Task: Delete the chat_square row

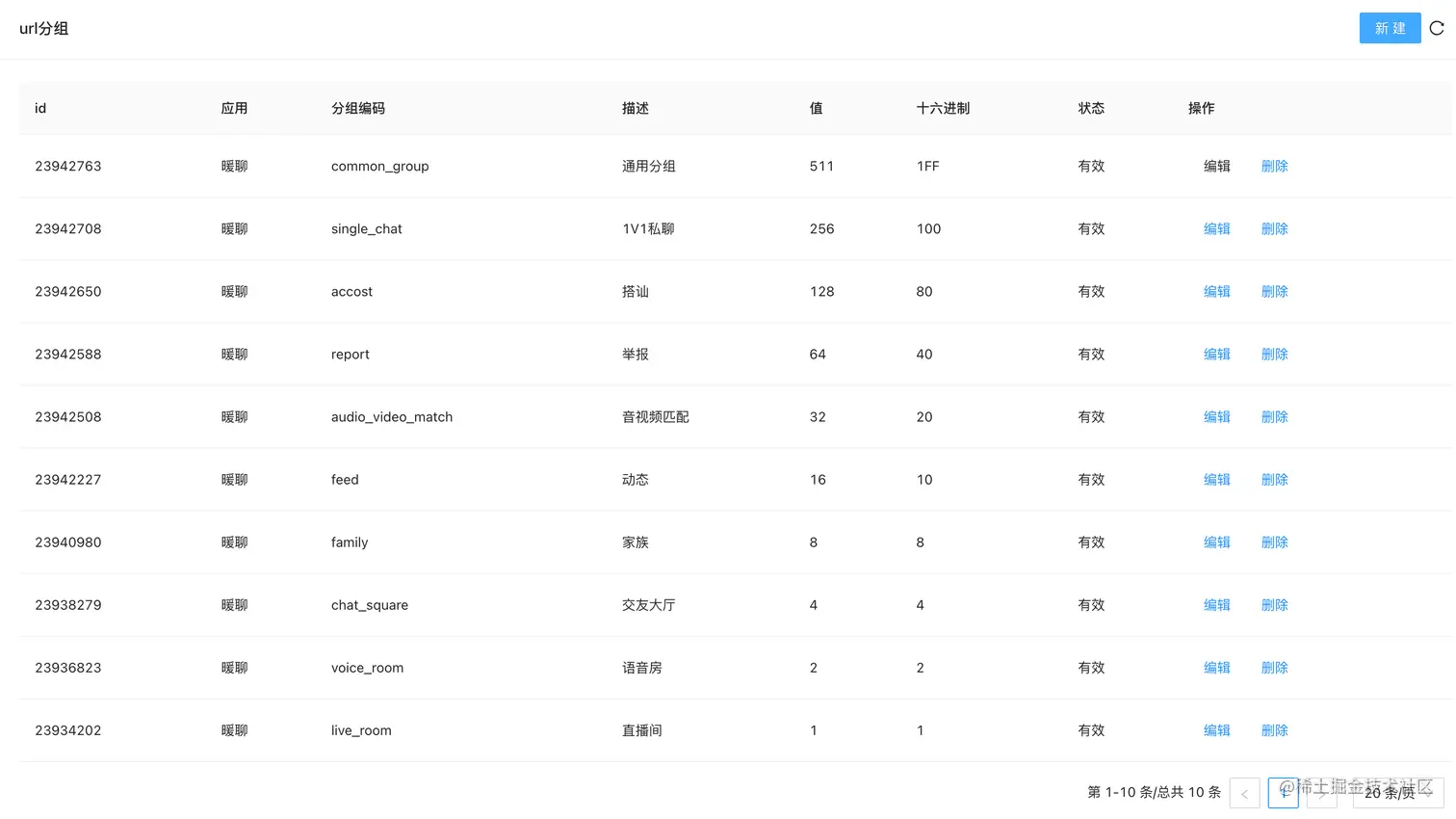Action: coord(1275,604)
